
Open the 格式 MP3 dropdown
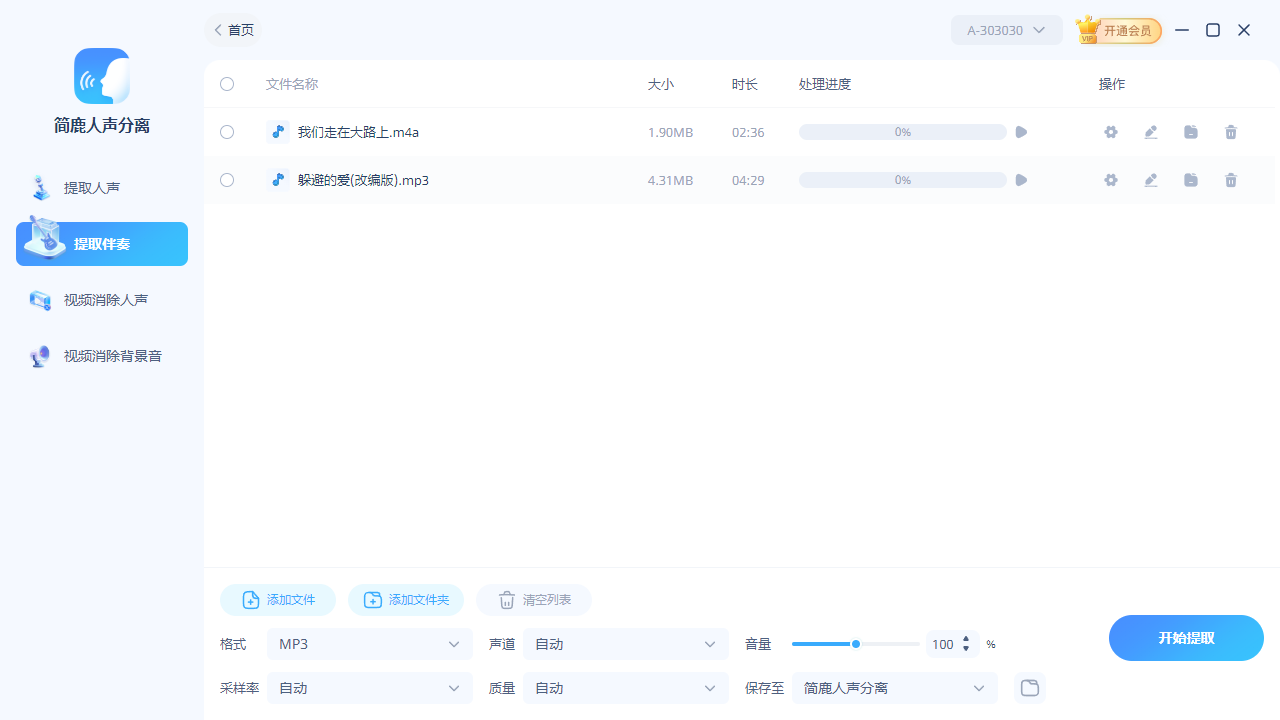[x=369, y=644]
